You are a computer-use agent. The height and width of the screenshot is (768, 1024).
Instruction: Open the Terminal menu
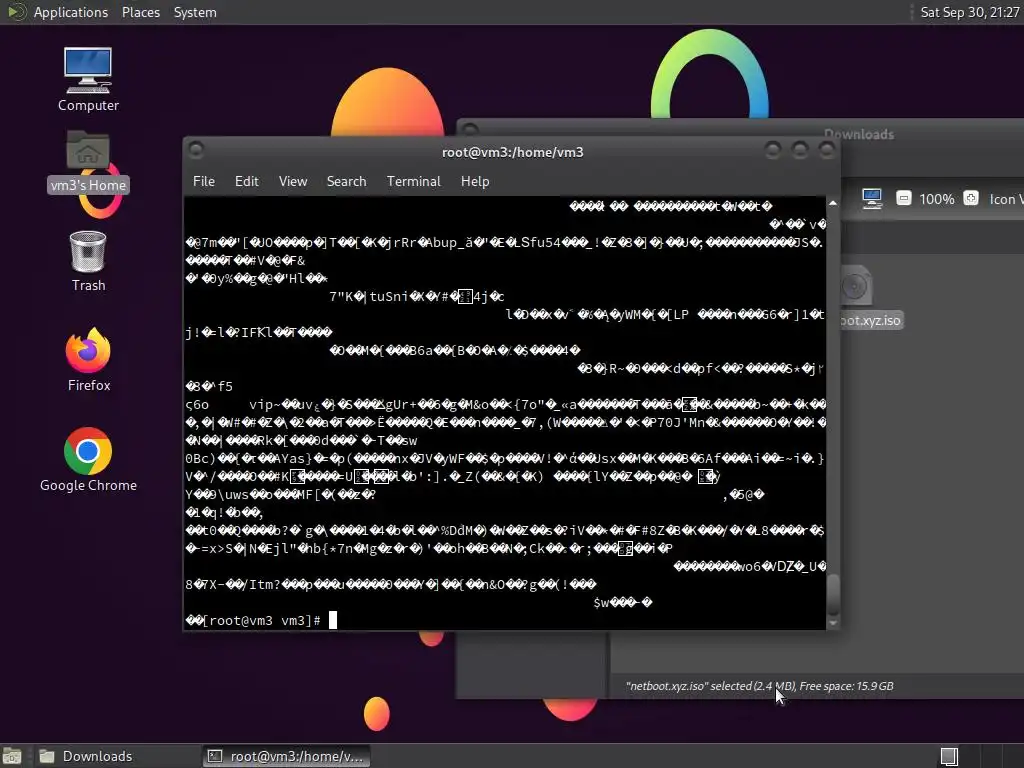click(413, 182)
